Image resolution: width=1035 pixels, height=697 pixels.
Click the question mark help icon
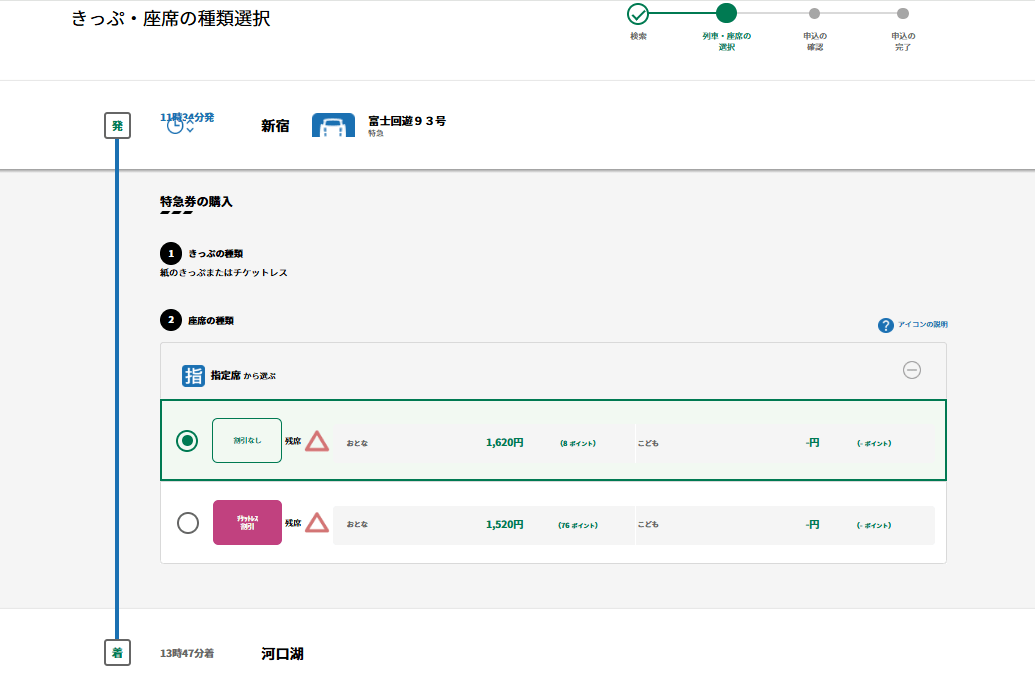885,325
